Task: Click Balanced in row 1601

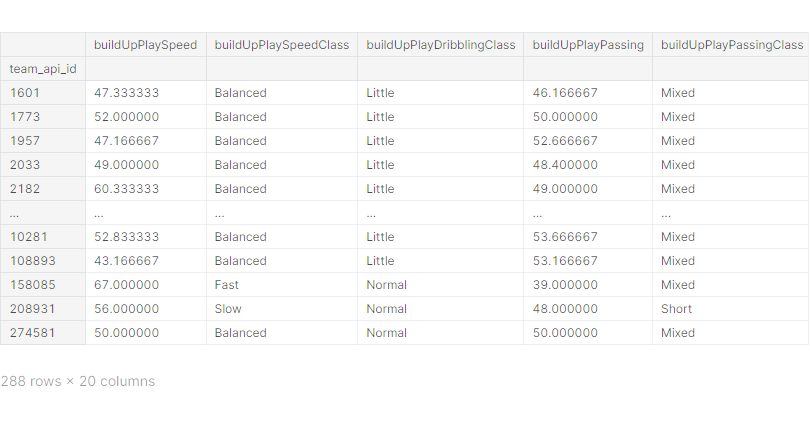Action: [241, 93]
